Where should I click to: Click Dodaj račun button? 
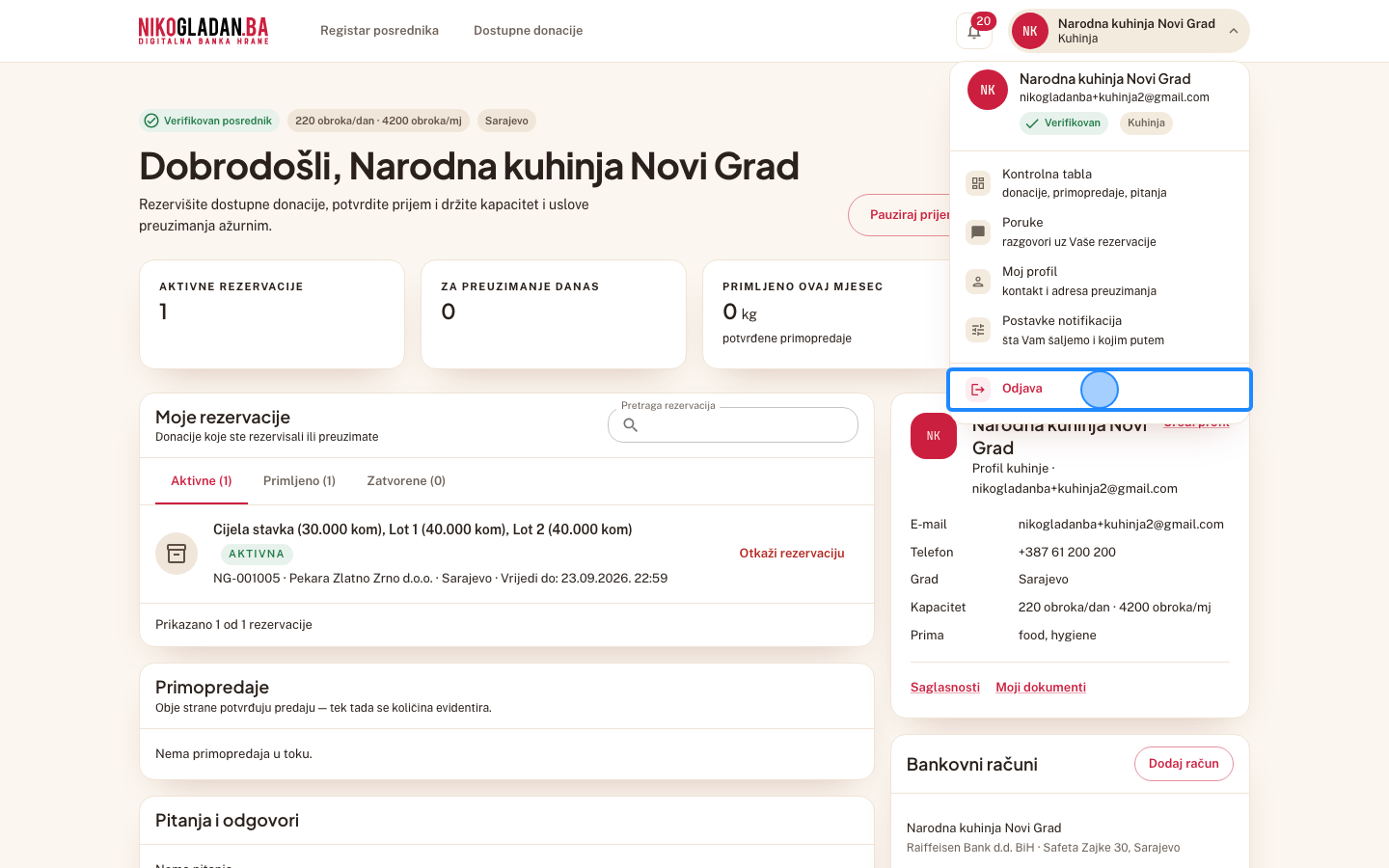coord(1184,764)
